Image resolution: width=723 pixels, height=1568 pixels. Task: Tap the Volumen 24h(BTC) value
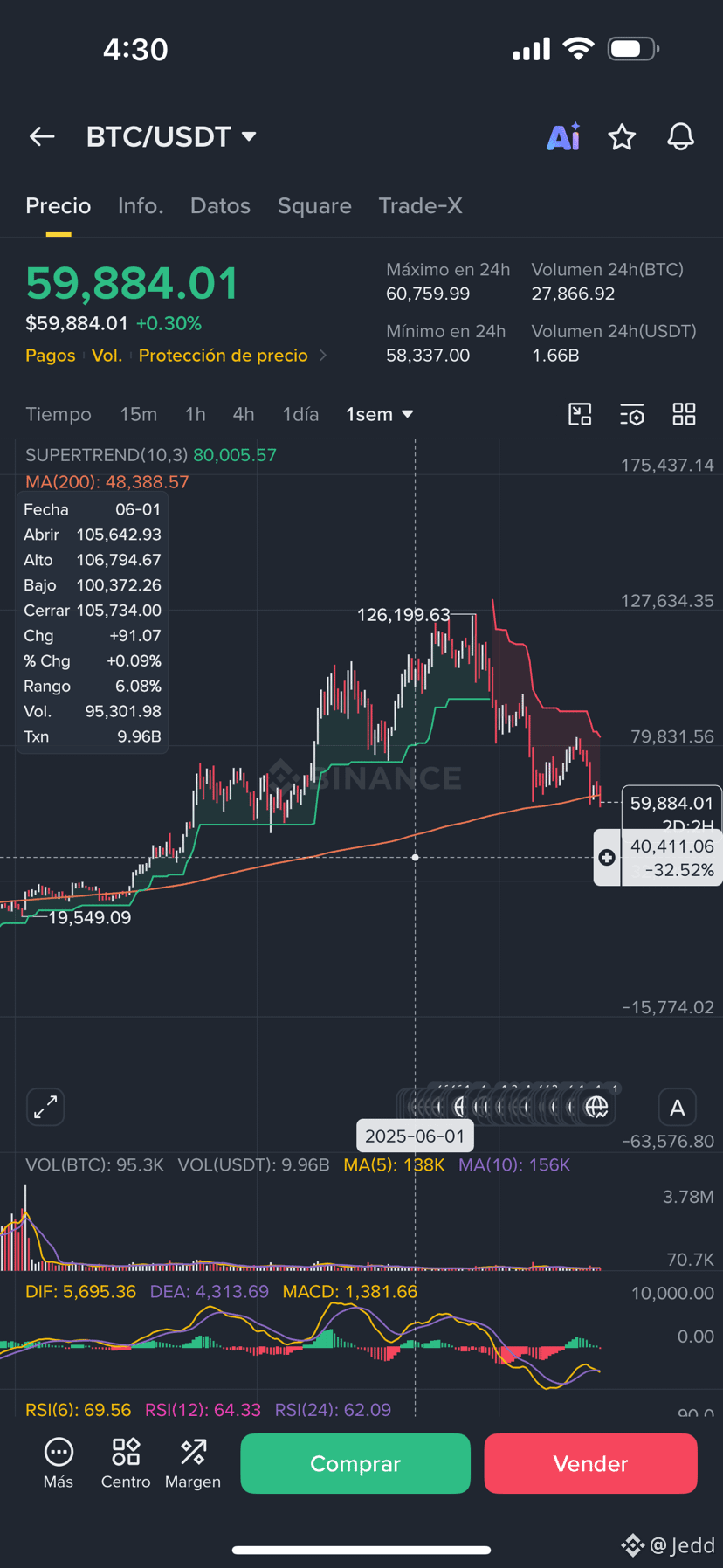click(573, 294)
